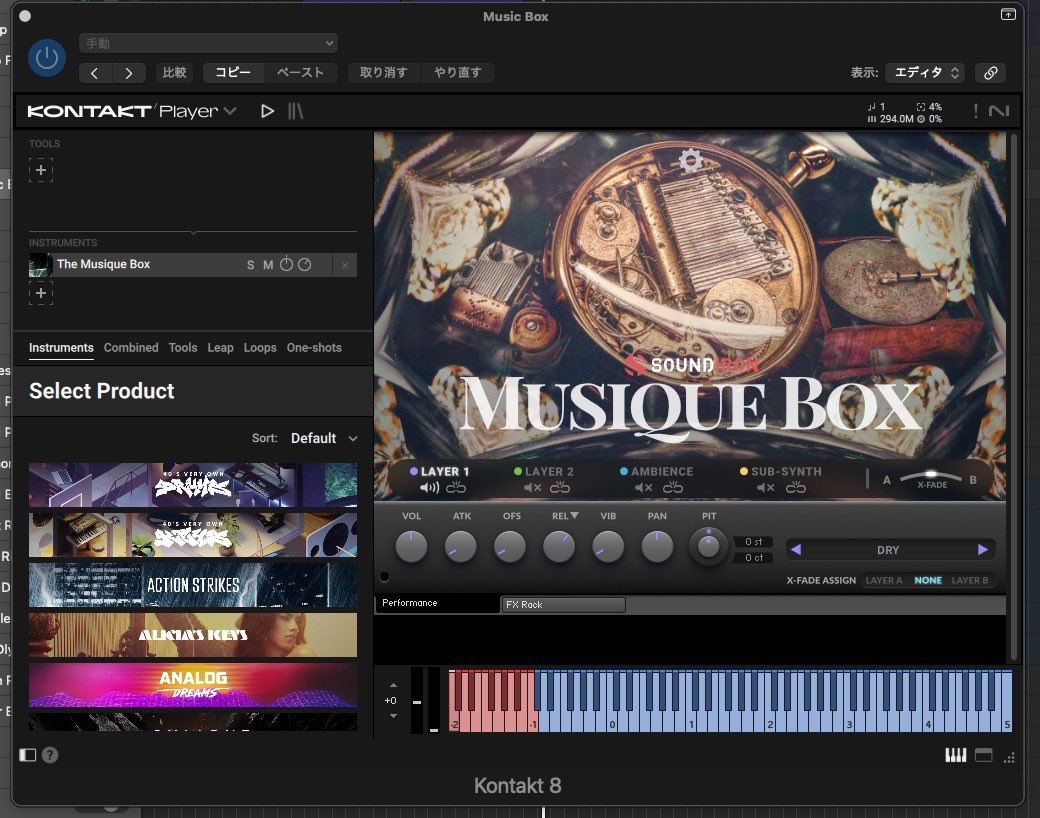
Task: Switch to the One-shots tab
Action: tap(314, 348)
